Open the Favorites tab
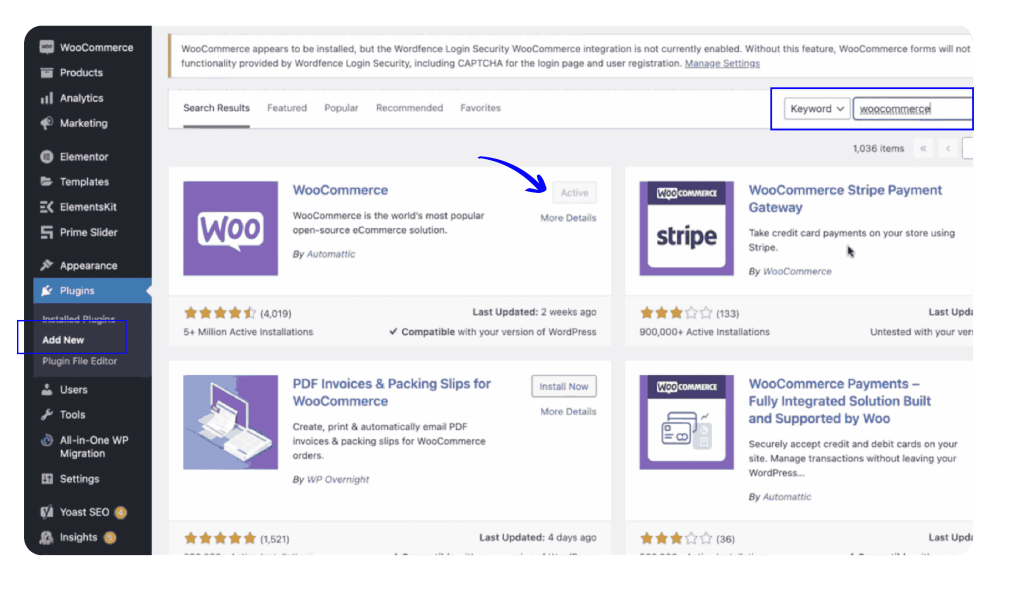1024x606 pixels. (x=480, y=108)
